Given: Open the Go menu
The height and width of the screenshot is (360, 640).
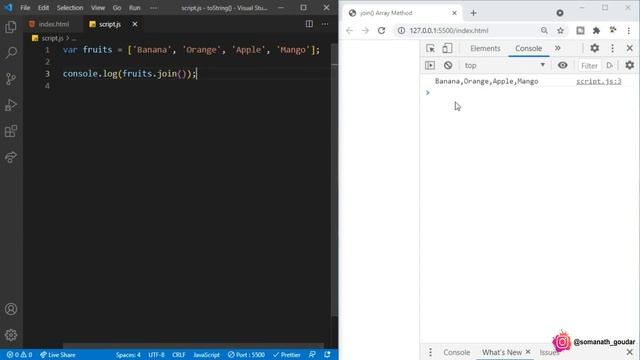Looking at the screenshot, I should pyautogui.click(x=117, y=8).
